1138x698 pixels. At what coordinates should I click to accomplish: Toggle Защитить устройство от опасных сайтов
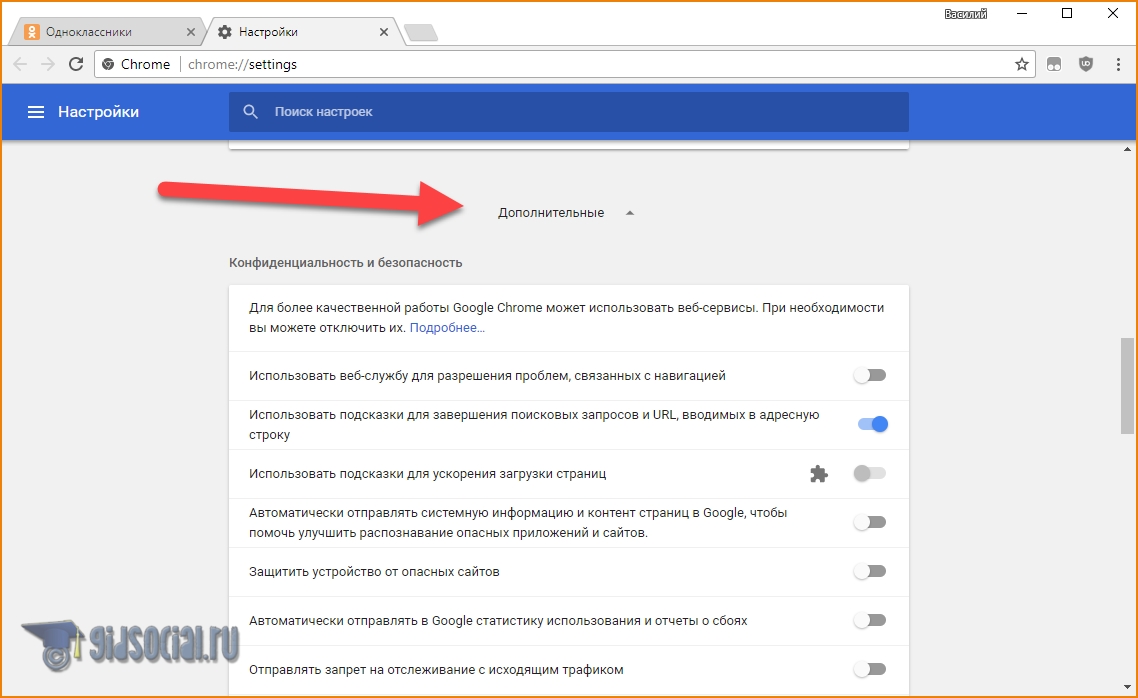pos(870,572)
